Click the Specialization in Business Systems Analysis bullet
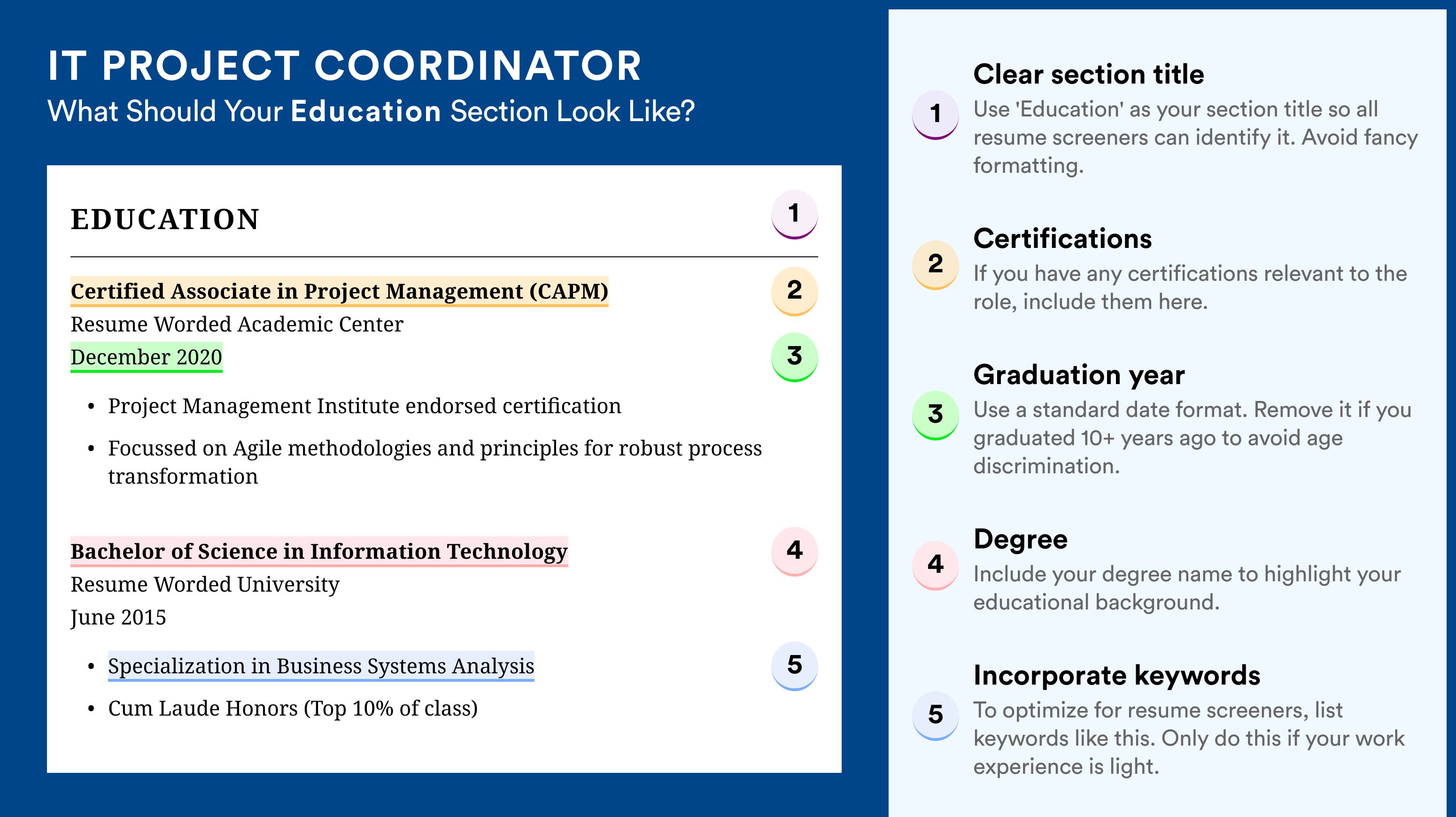1456x817 pixels. point(321,666)
